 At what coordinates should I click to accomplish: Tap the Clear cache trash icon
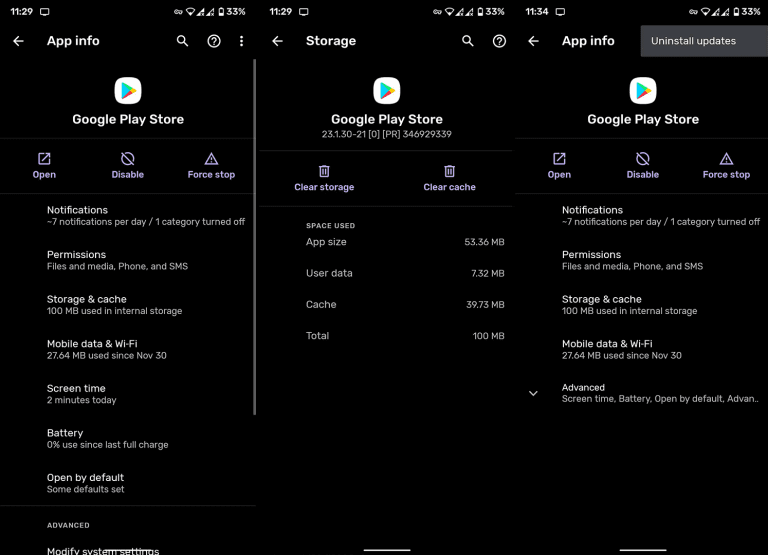pyautogui.click(x=449, y=171)
